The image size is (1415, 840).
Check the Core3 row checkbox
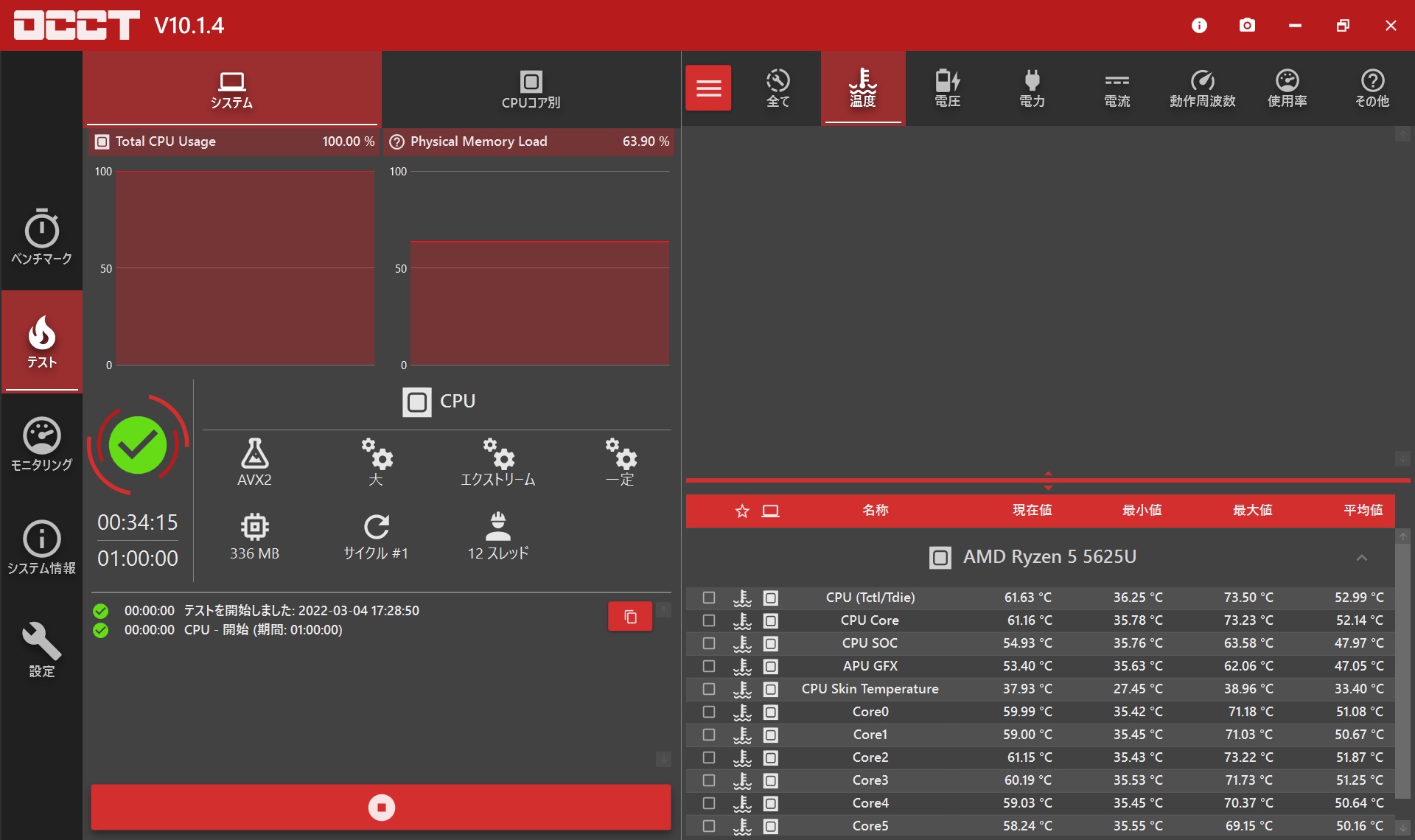tap(709, 780)
